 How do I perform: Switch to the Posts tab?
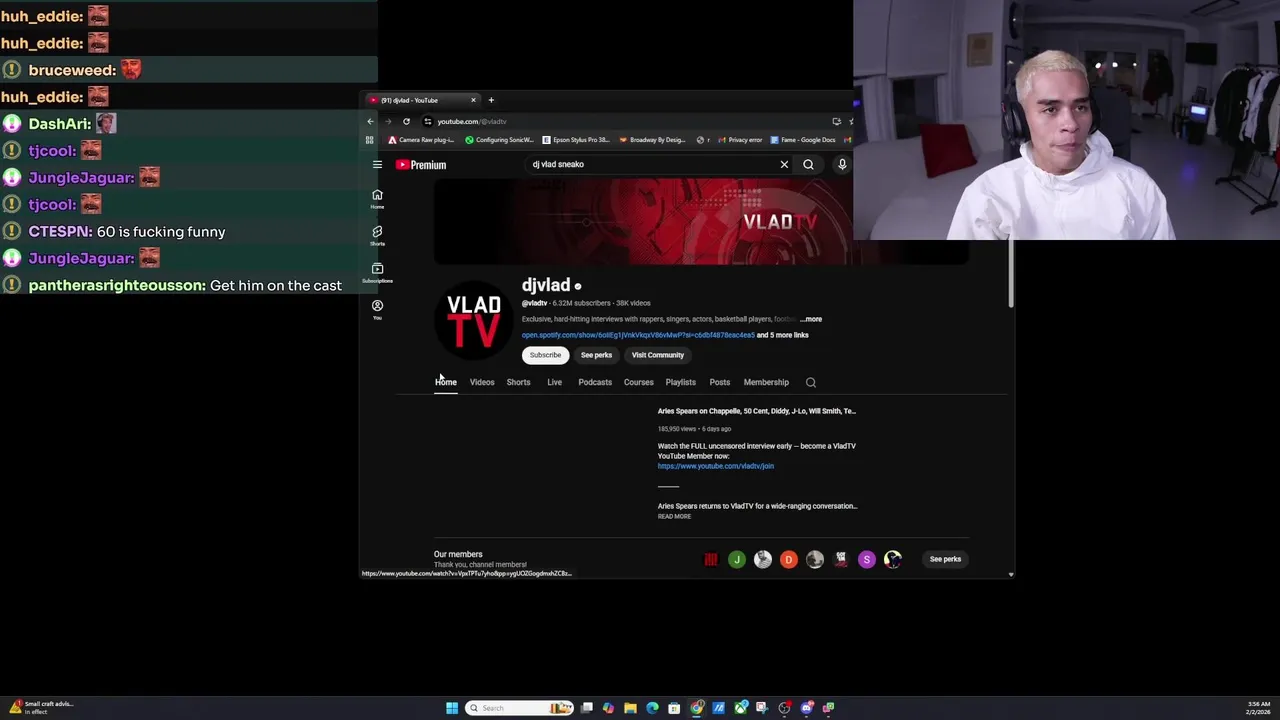point(720,382)
